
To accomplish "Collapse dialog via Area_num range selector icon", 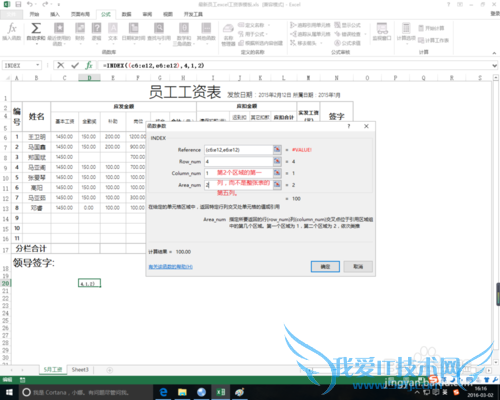I will click(x=277, y=185).
